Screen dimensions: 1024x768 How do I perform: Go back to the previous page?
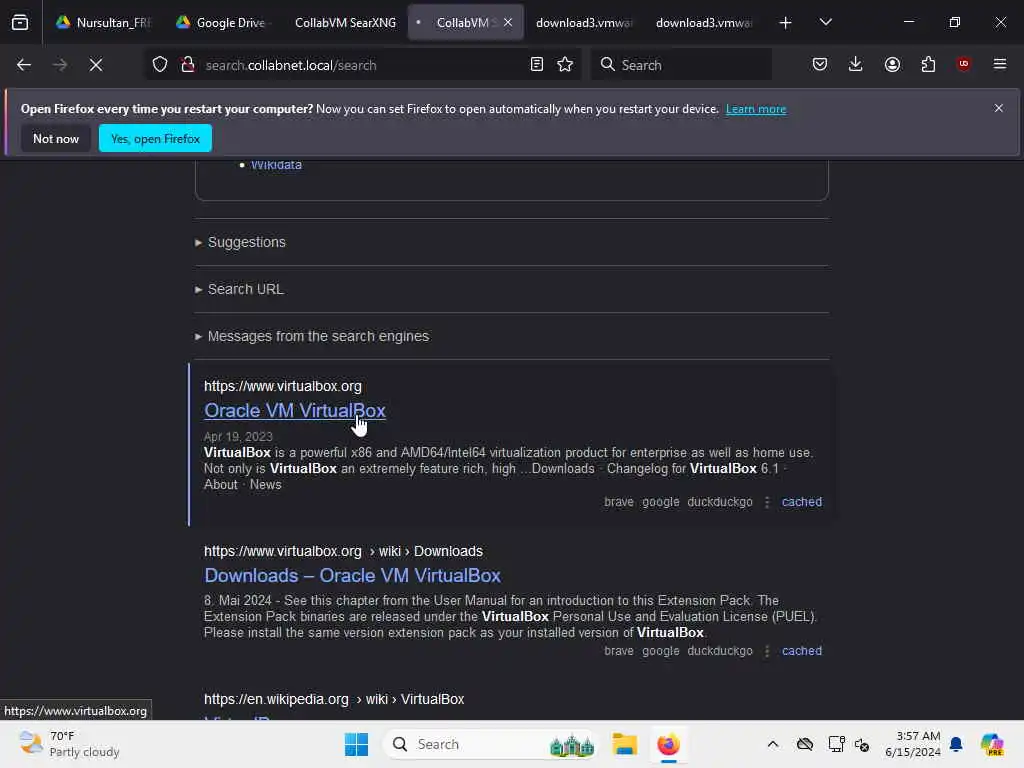coord(24,65)
